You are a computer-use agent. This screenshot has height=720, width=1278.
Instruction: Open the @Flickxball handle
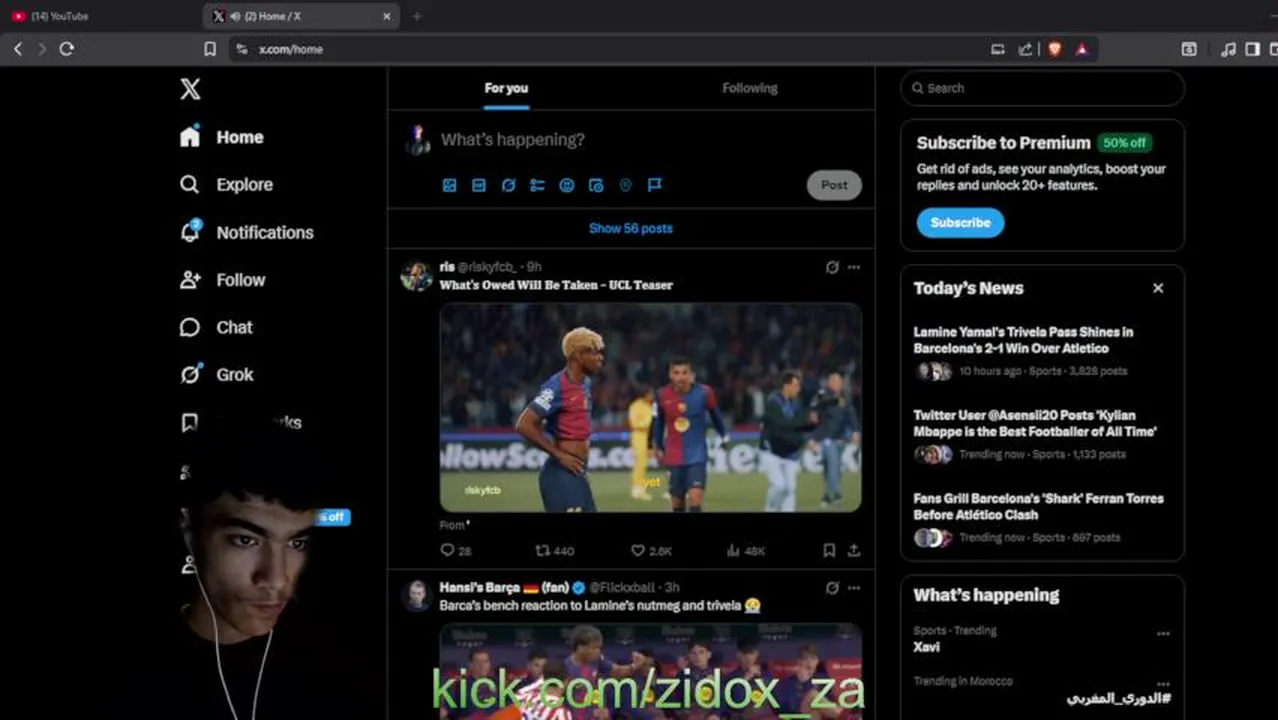point(622,588)
